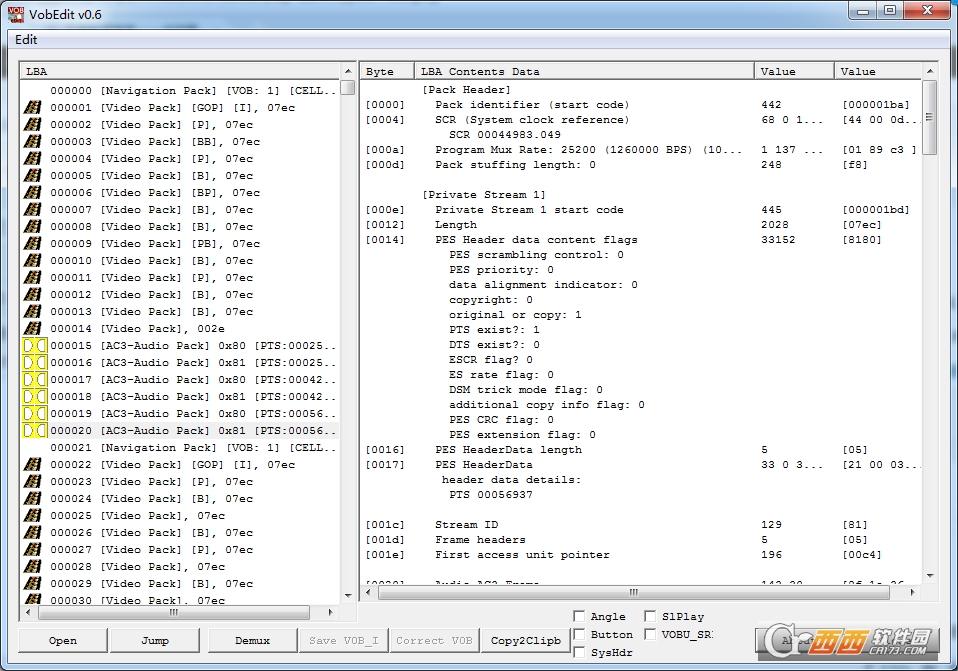The width and height of the screenshot is (958, 671).
Task: Click the video pack icon for LBA 000003
Action: coord(32,142)
